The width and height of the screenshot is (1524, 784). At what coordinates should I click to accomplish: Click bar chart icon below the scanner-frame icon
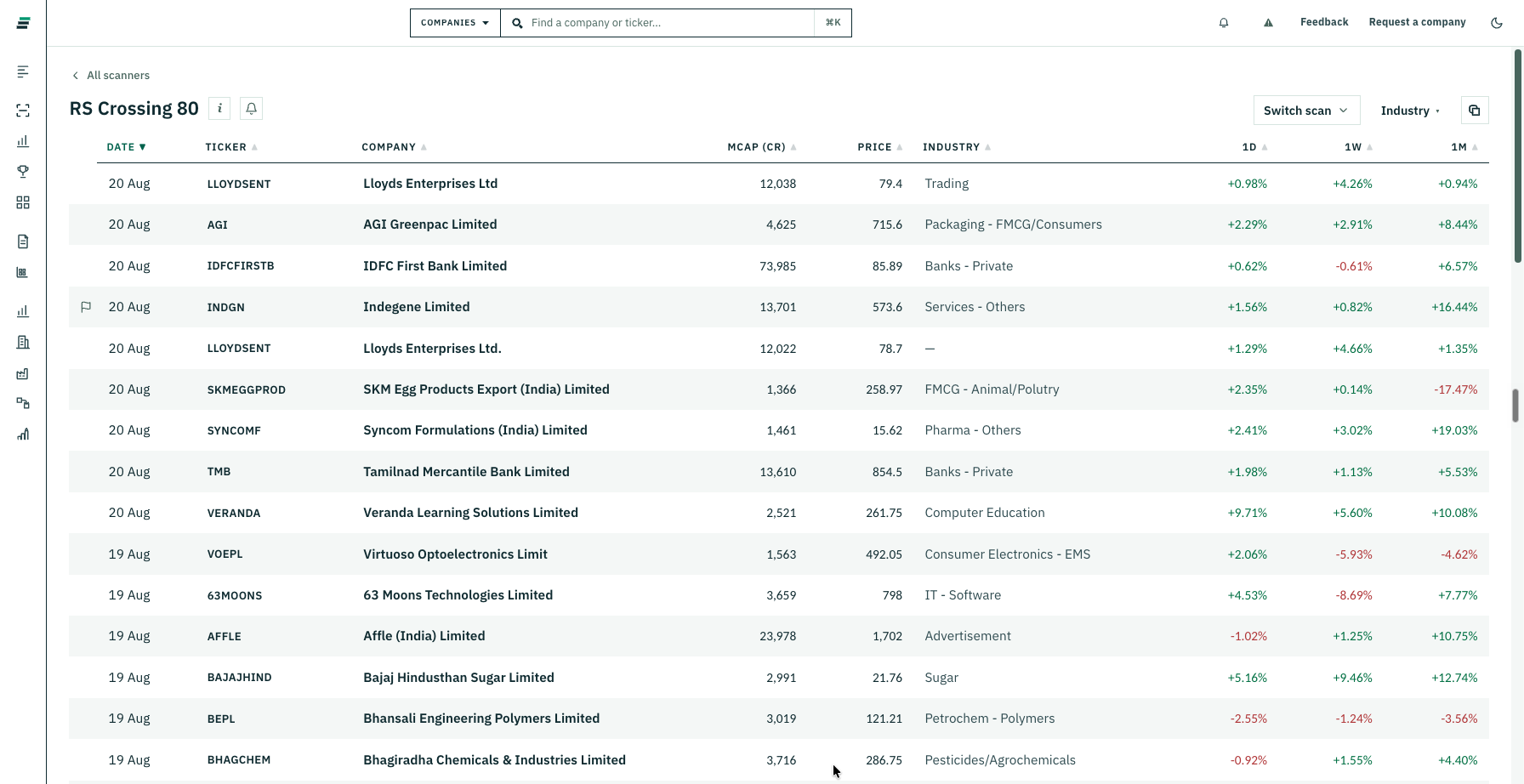click(23, 141)
